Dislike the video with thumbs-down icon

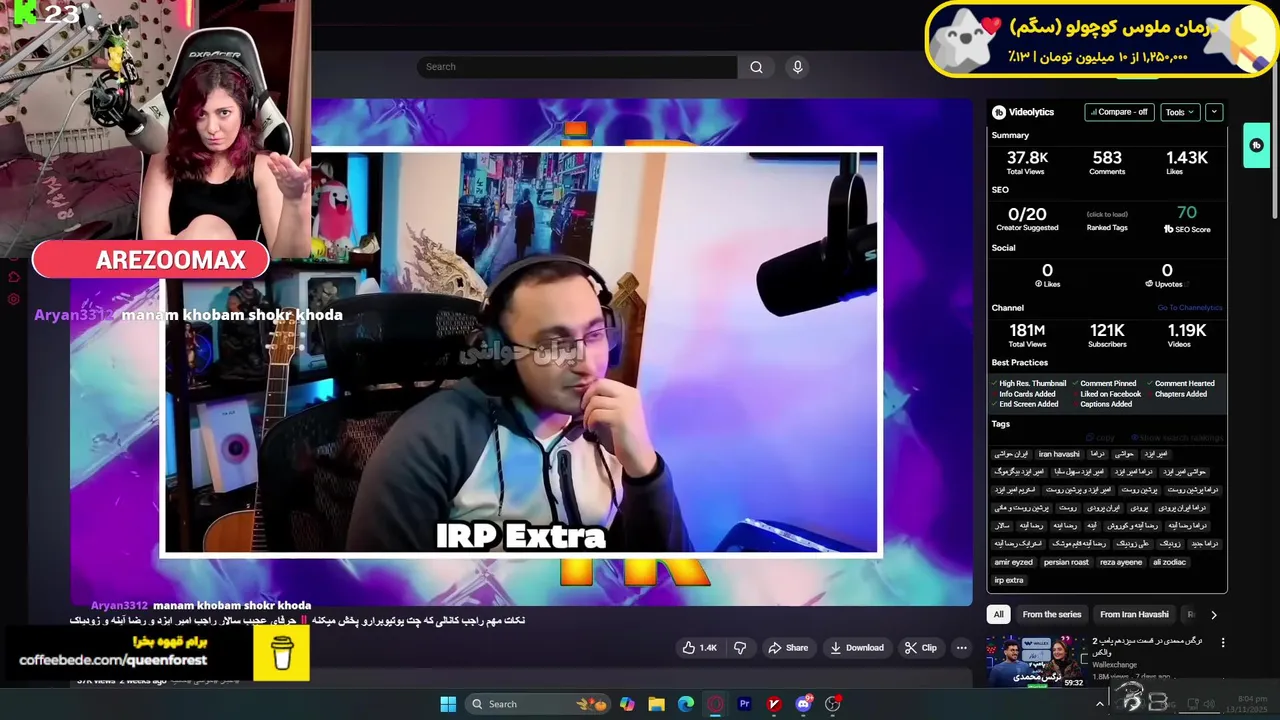740,648
